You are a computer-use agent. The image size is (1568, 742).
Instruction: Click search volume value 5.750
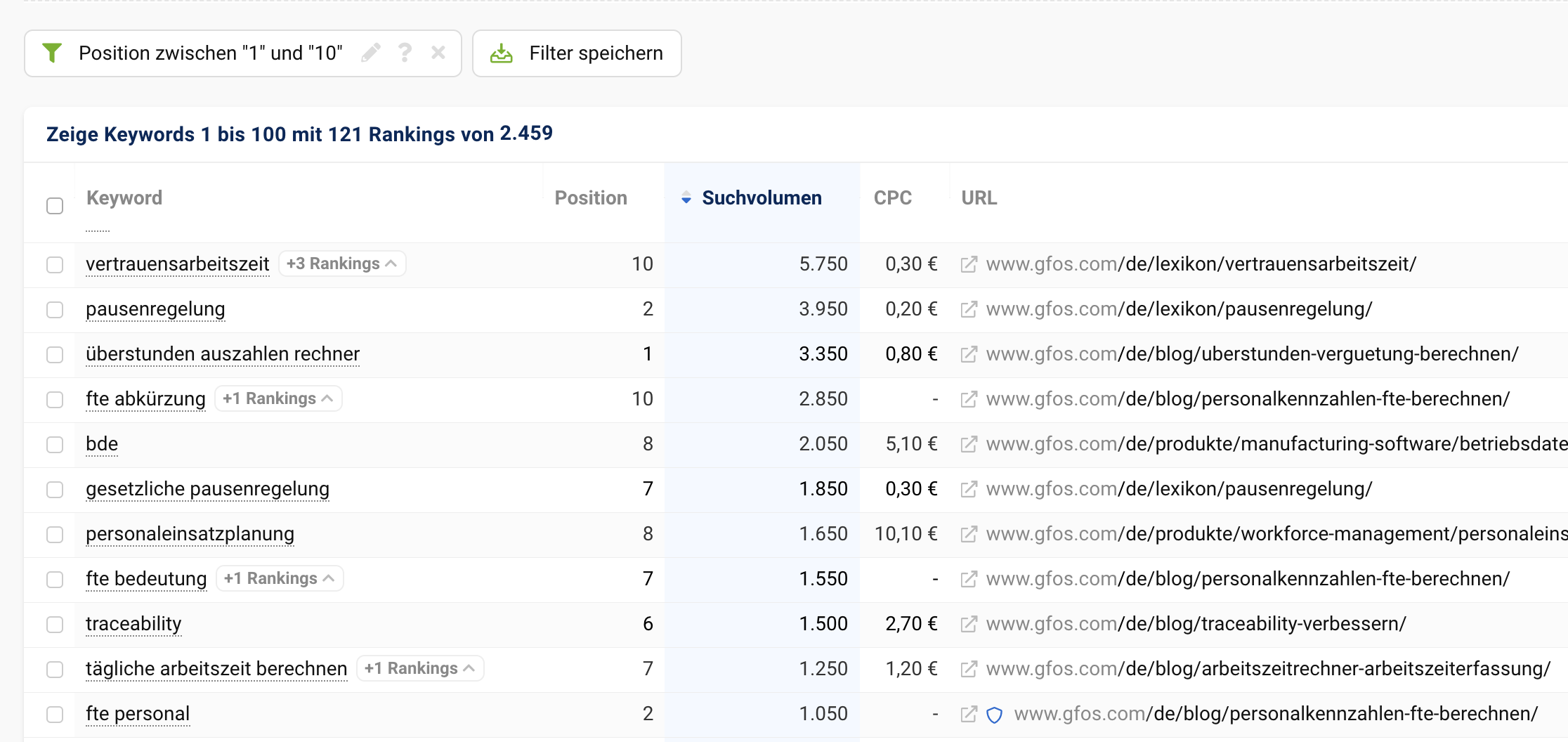823,264
